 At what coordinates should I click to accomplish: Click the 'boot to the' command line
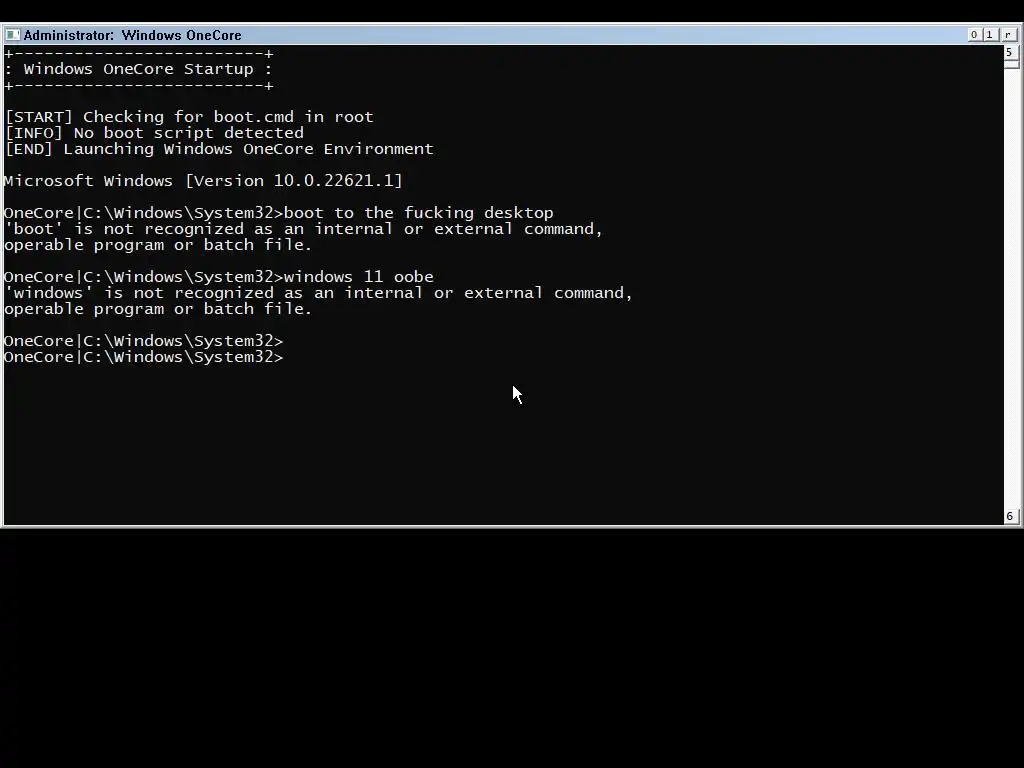279,213
